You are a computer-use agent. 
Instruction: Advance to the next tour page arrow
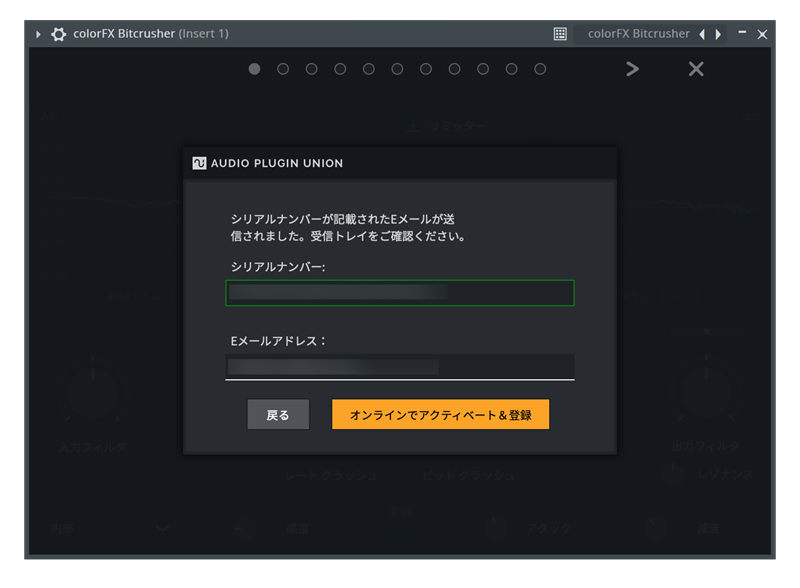[633, 69]
